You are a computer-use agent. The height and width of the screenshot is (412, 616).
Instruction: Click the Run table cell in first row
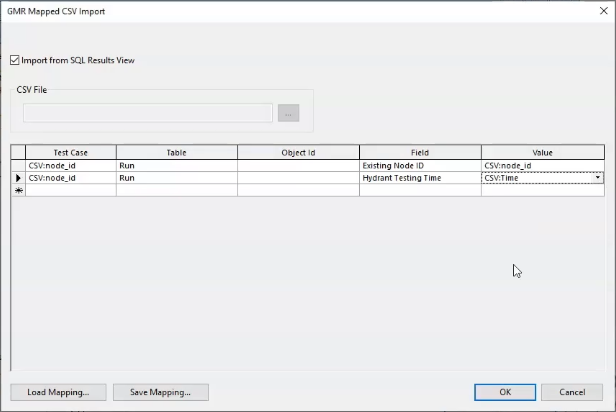tap(177, 166)
